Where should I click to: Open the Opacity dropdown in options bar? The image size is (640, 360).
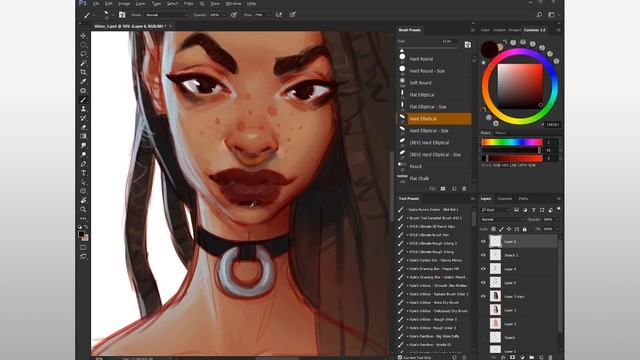point(224,15)
